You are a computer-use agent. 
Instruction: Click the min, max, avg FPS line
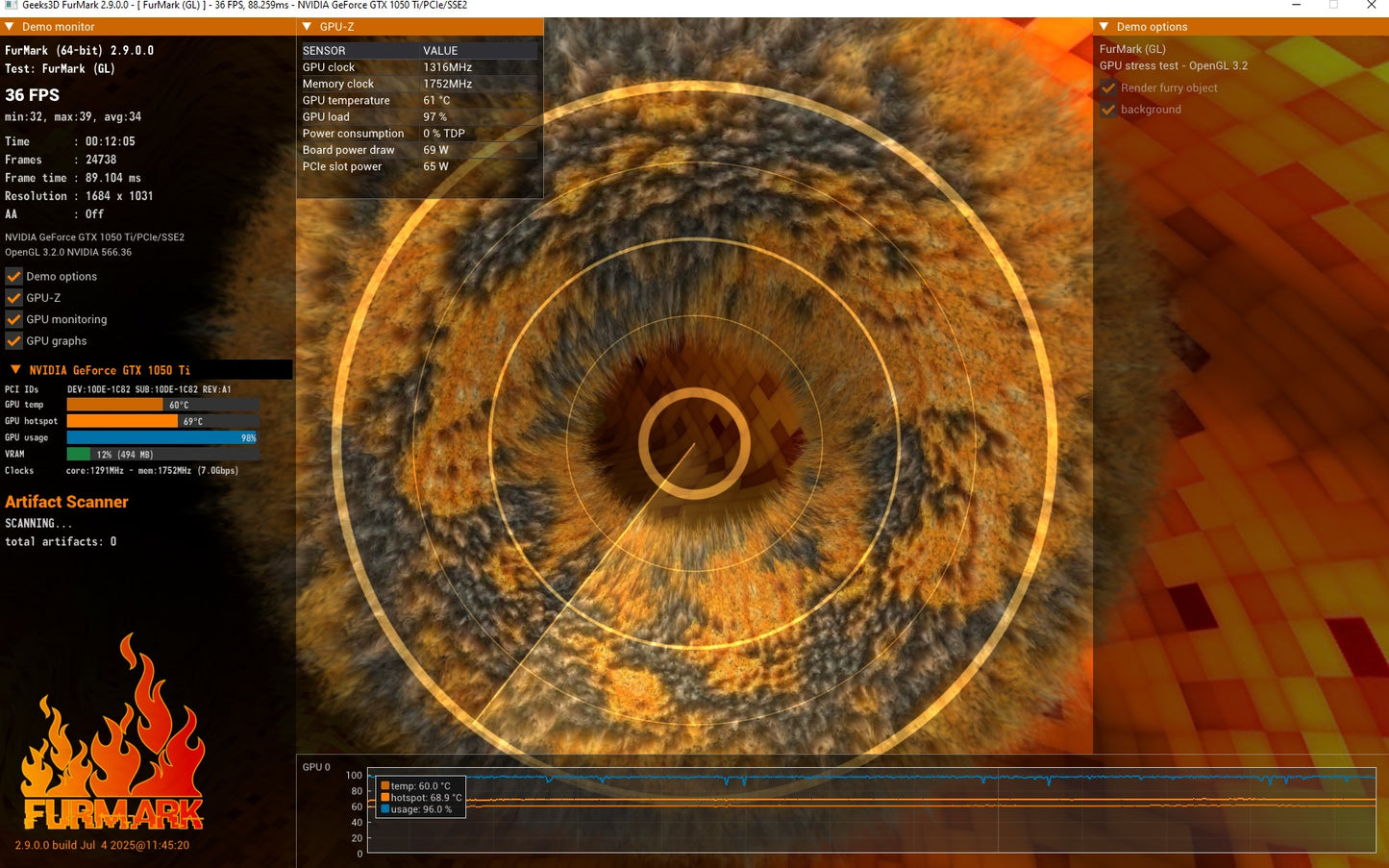[x=73, y=117]
